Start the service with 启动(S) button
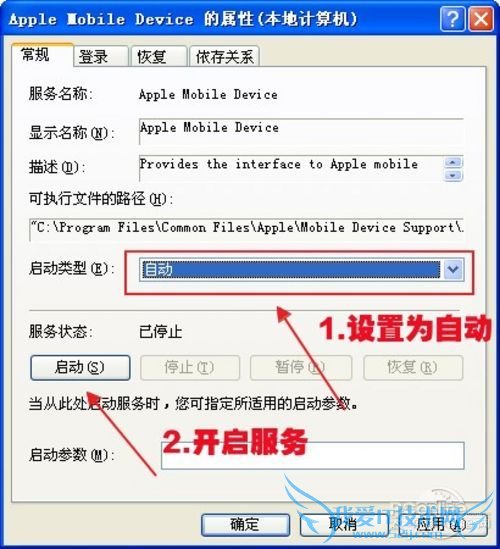Screen dimensions: 500x549 pos(80,368)
